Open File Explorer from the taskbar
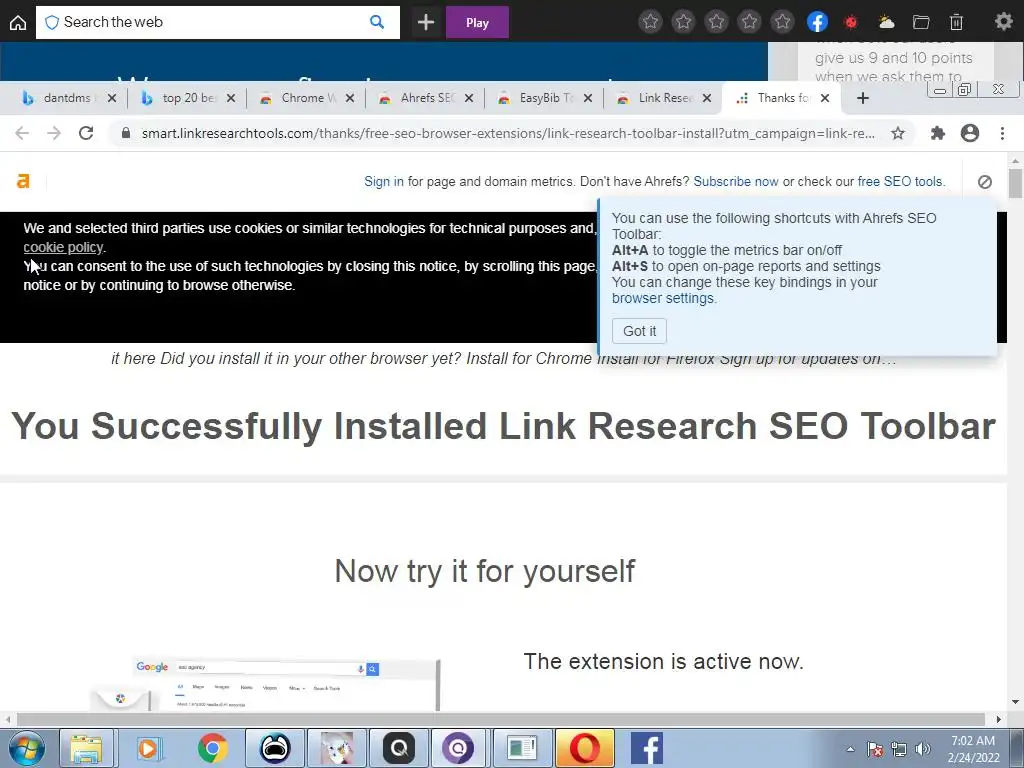 [x=86, y=748]
